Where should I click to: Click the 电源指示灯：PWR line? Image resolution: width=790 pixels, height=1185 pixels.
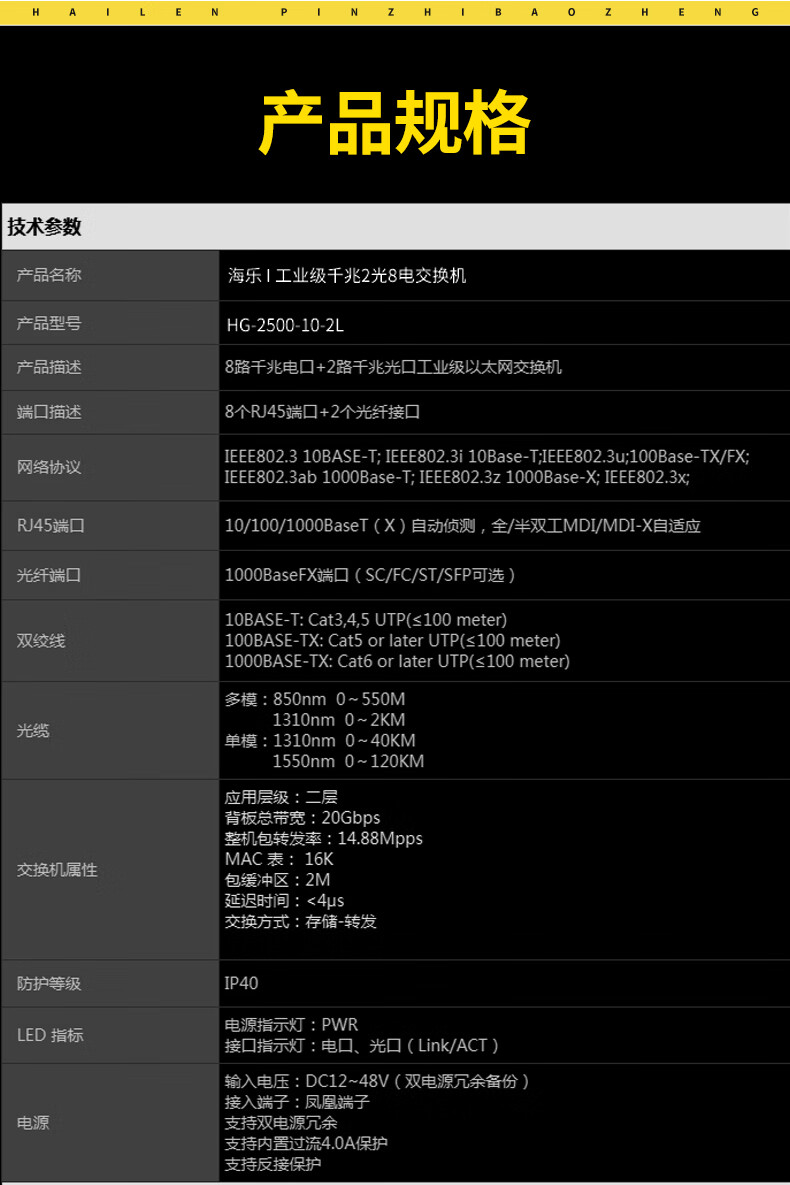[x=291, y=1025]
